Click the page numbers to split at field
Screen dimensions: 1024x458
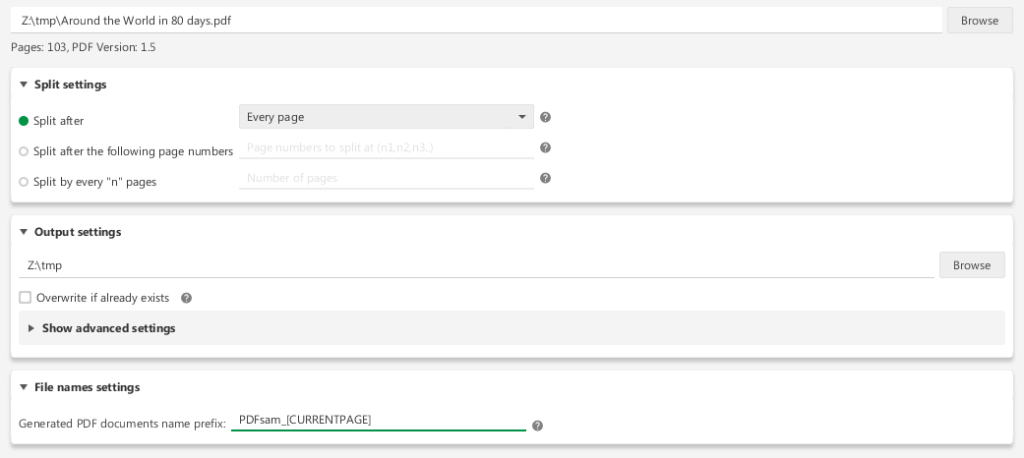(x=386, y=148)
